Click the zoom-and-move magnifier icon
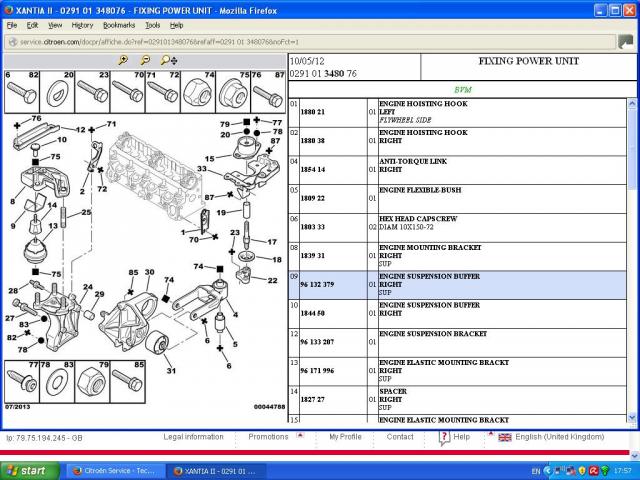The width and height of the screenshot is (640, 480). 169,61
